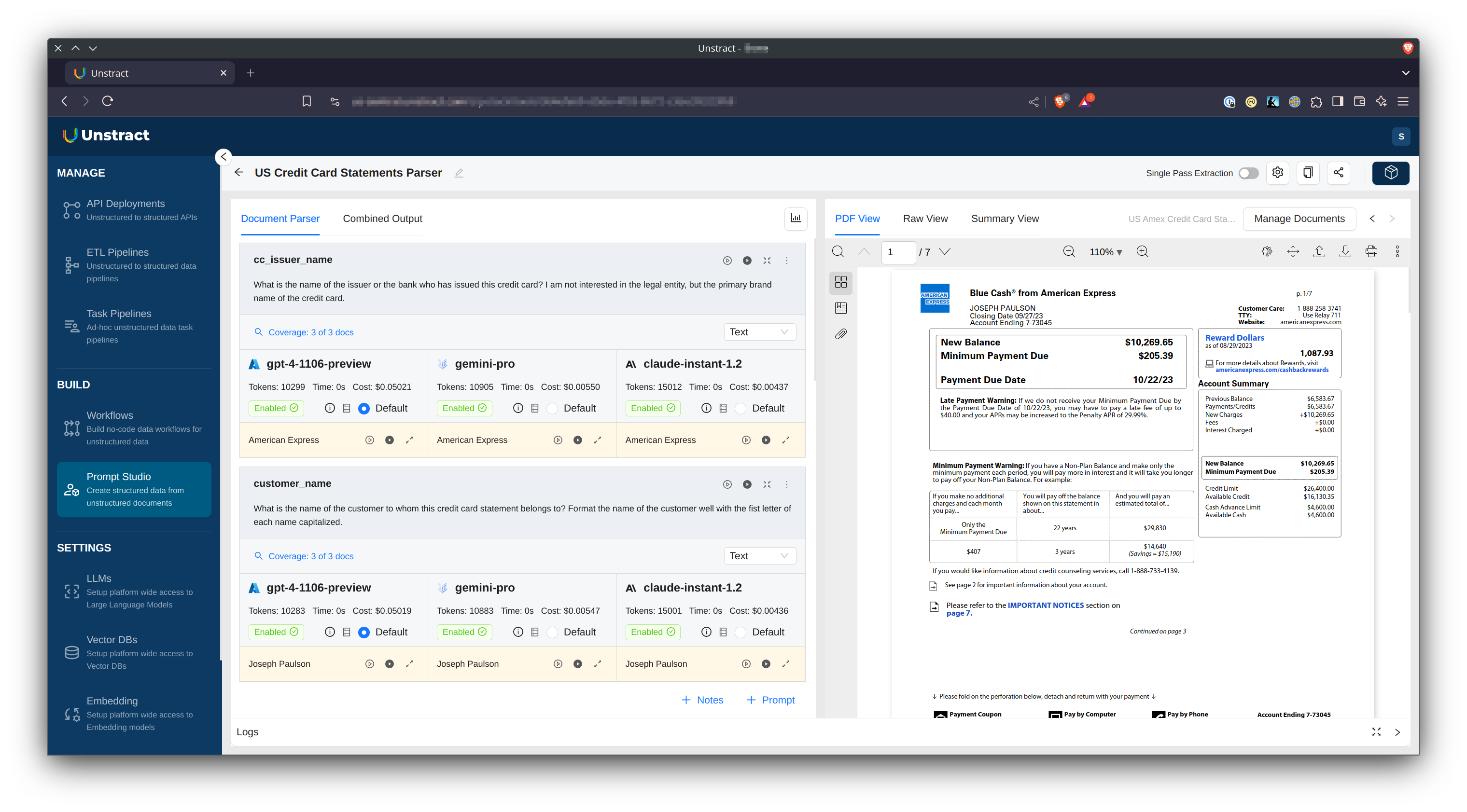Click the ETL Pipelines icon in sidebar
The image size is (1467, 812).
pos(71,263)
